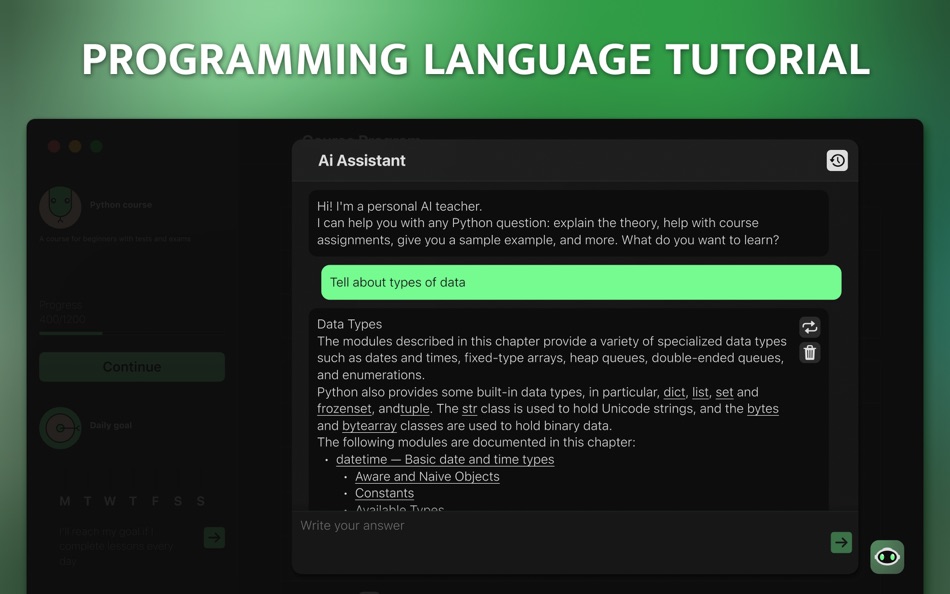Send the message with the green arrow
This screenshot has width=950, height=594.
(841, 542)
